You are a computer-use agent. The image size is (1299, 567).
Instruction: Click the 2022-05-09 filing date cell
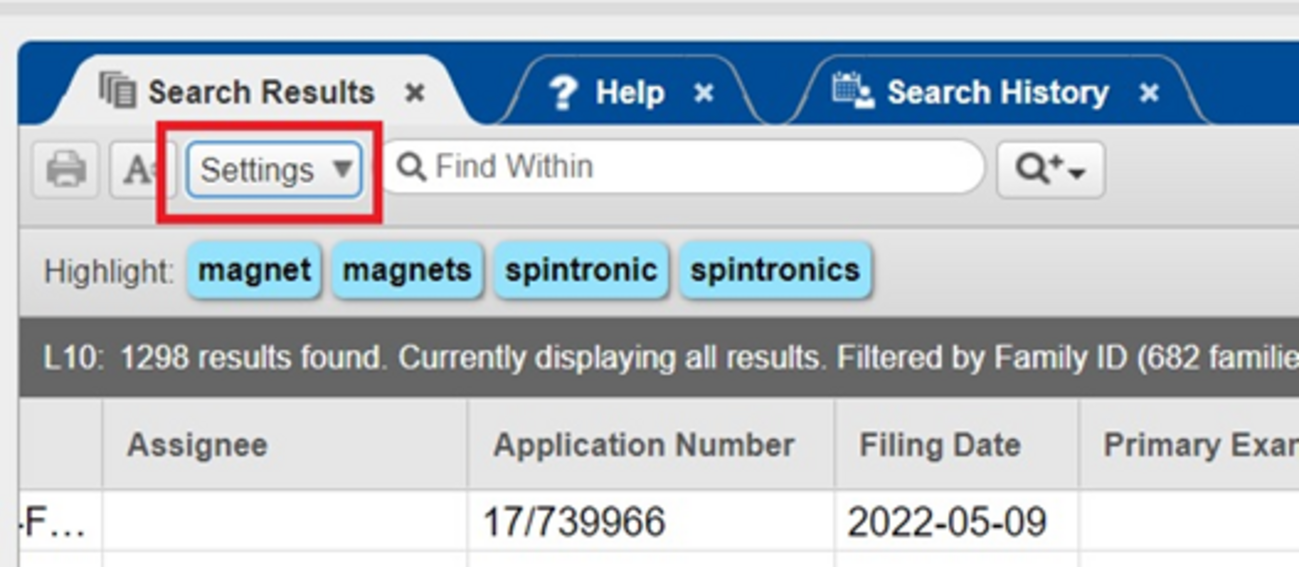click(946, 521)
